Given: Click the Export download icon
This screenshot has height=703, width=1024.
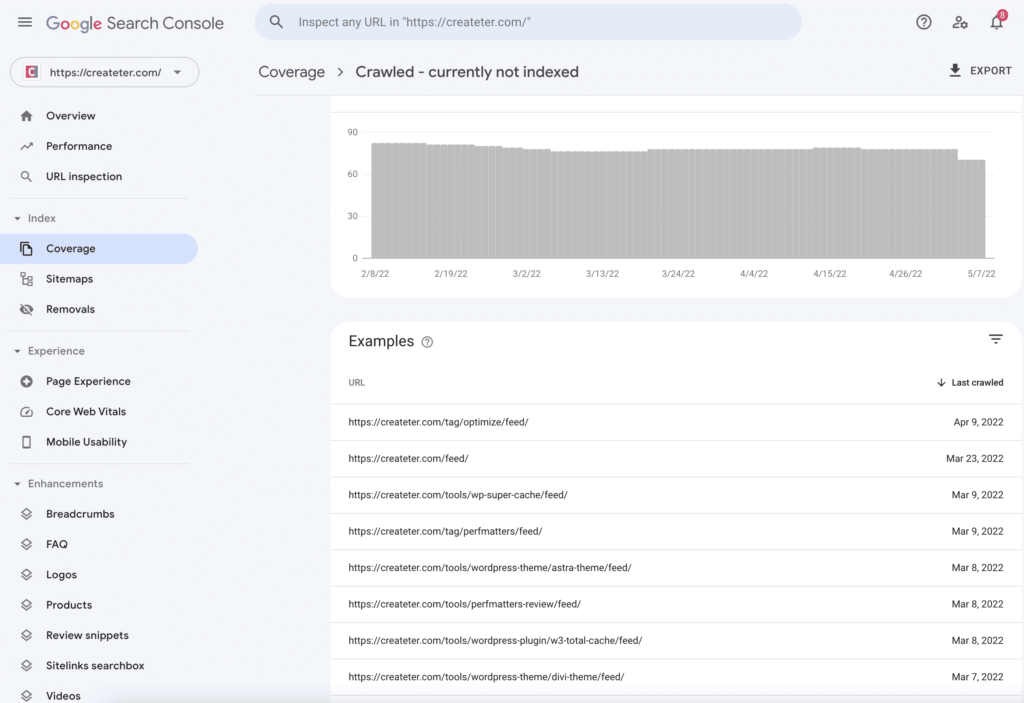Looking at the screenshot, I should click(955, 71).
